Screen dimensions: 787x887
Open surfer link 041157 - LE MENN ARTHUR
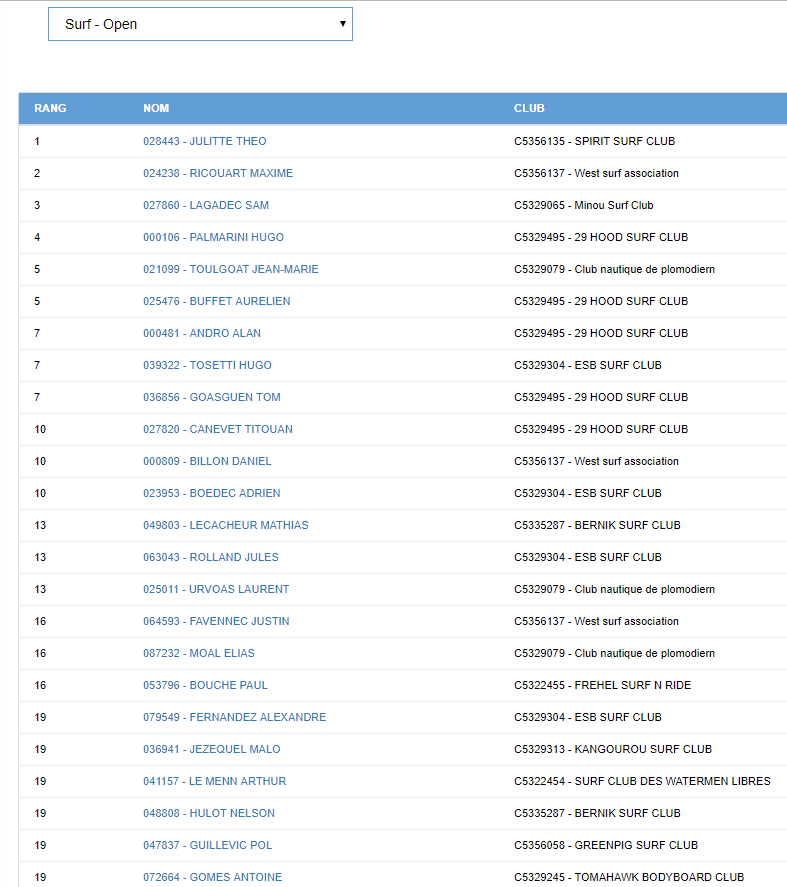click(x=214, y=781)
